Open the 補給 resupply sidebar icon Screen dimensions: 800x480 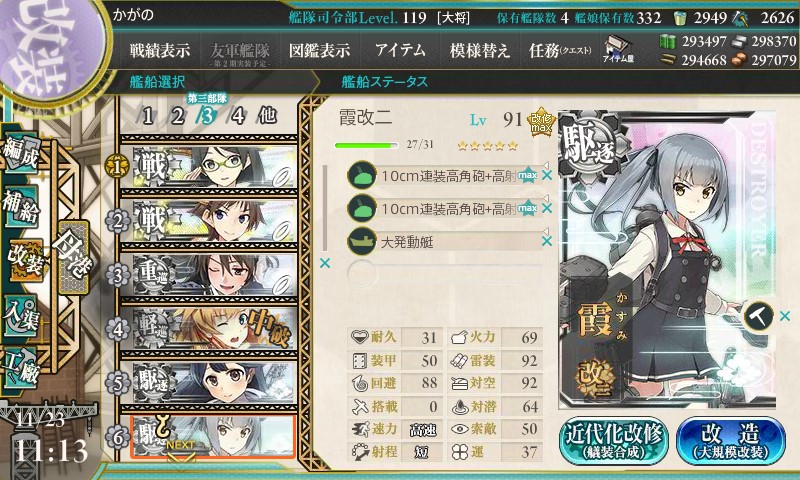pos(21,207)
